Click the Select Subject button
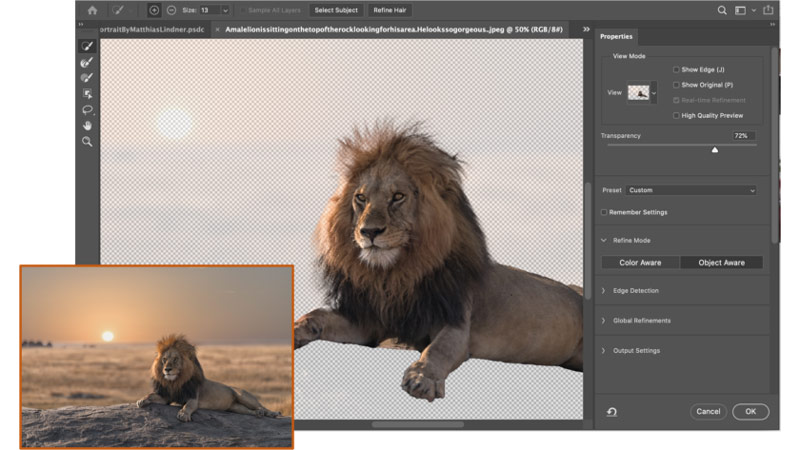The width and height of the screenshot is (800, 450). point(337,10)
